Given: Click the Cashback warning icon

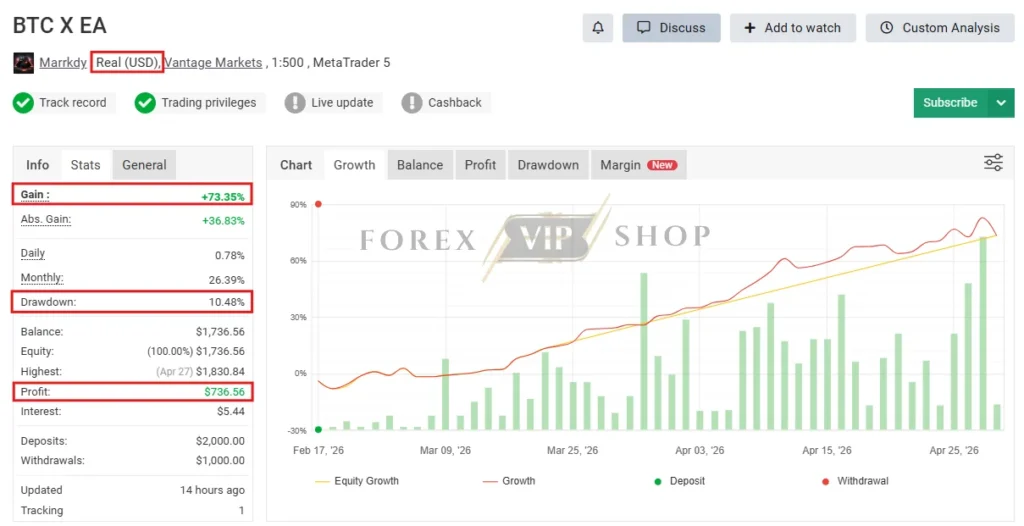Looking at the screenshot, I should click(412, 103).
